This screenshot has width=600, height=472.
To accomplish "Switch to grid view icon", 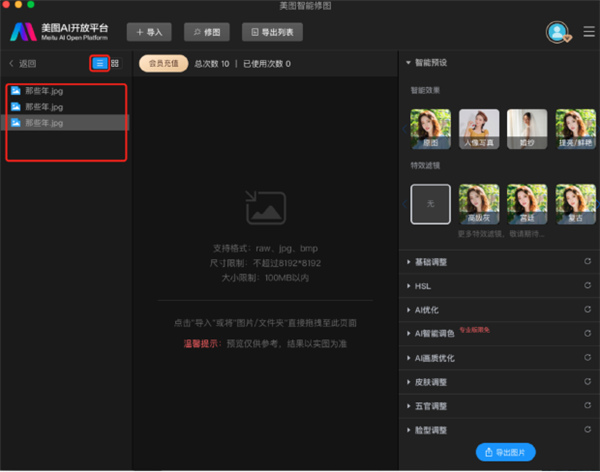I will pyautogui.click(x=115, y=63).
